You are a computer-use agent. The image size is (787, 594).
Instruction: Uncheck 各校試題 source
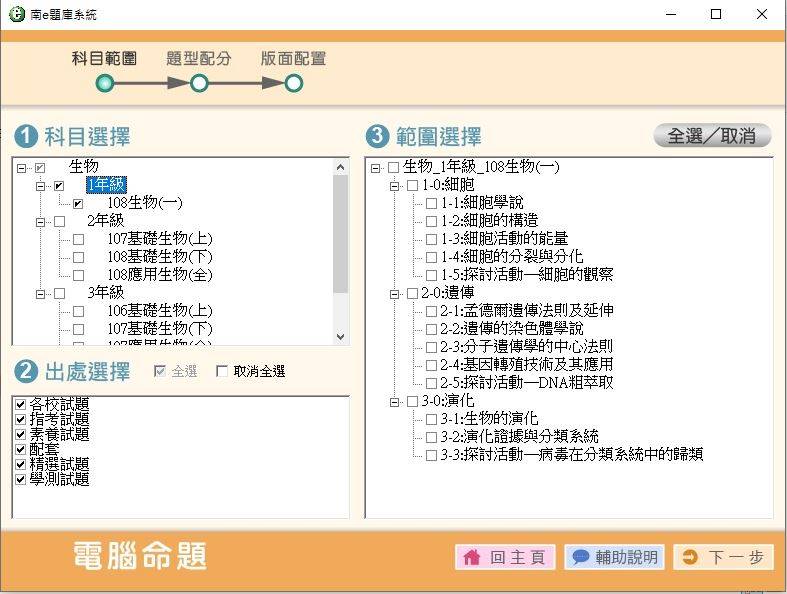tap(21, 404)
